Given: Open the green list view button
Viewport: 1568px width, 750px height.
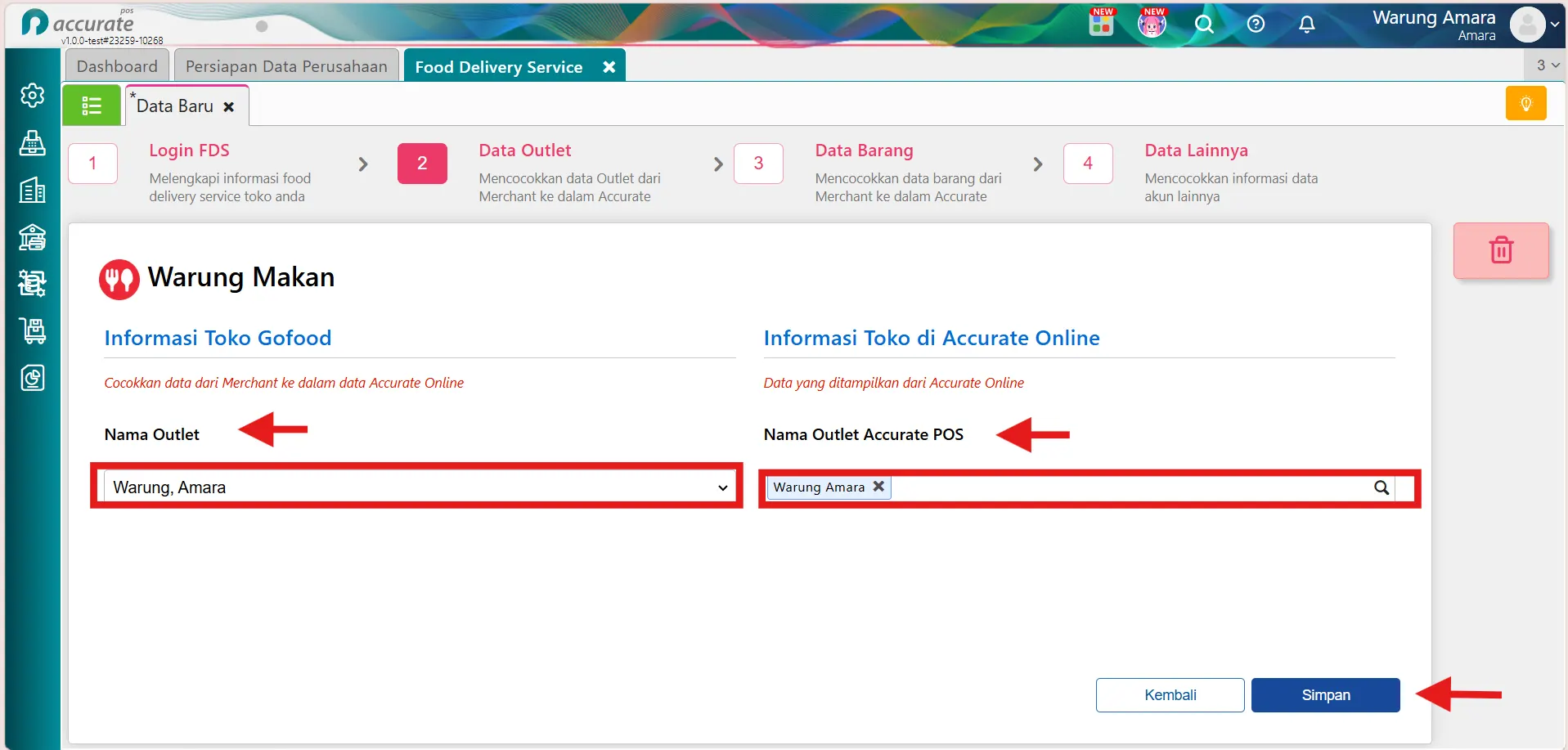Looking at the screenshot, I should click(x=92, y=106).
